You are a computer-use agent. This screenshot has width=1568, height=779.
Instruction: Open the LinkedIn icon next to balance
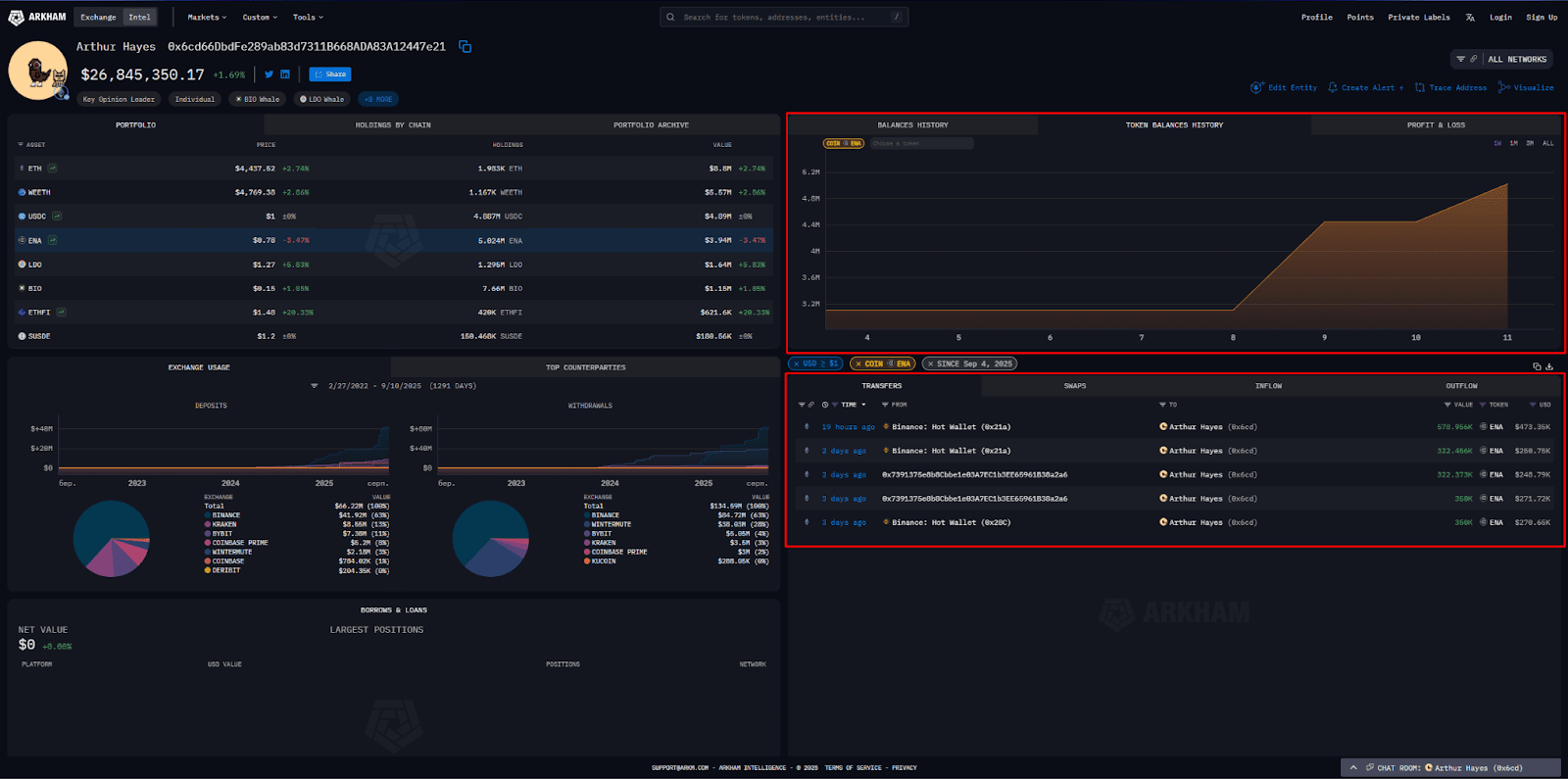[285, 74]
